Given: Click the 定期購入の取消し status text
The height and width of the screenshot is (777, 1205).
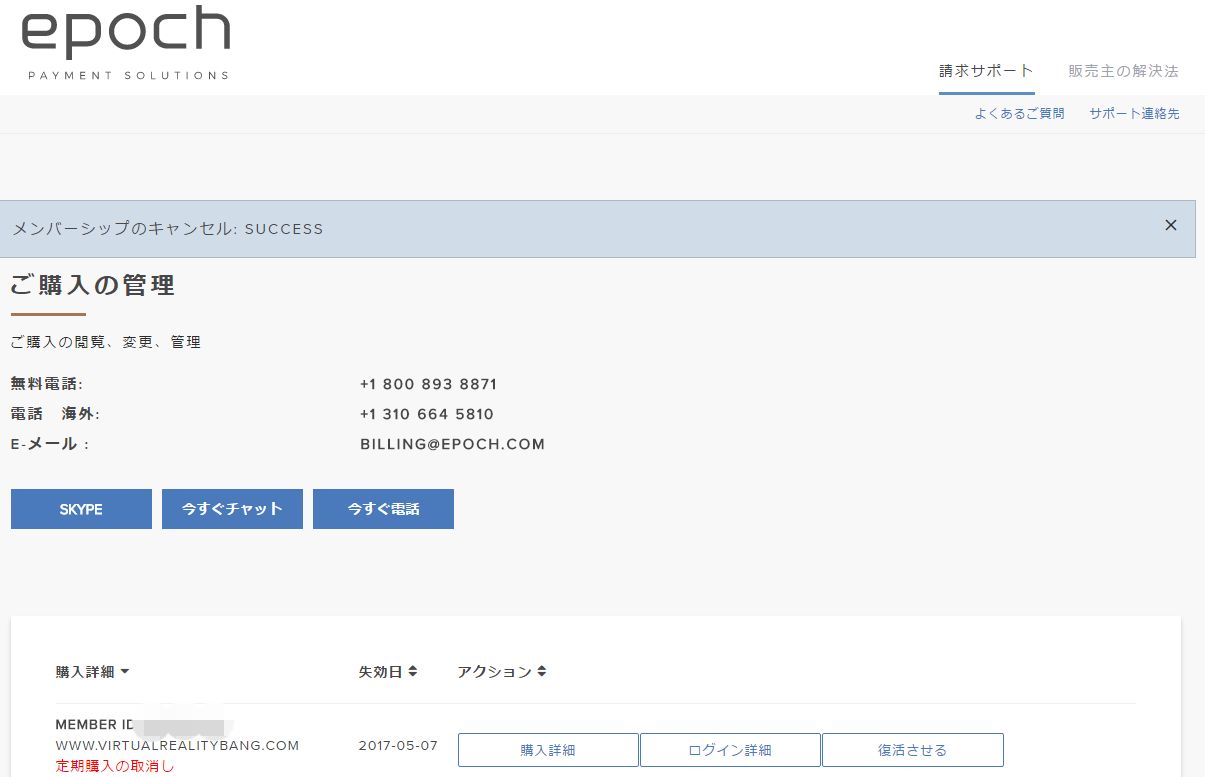Looking at the screenshot, I should (115, 766).
